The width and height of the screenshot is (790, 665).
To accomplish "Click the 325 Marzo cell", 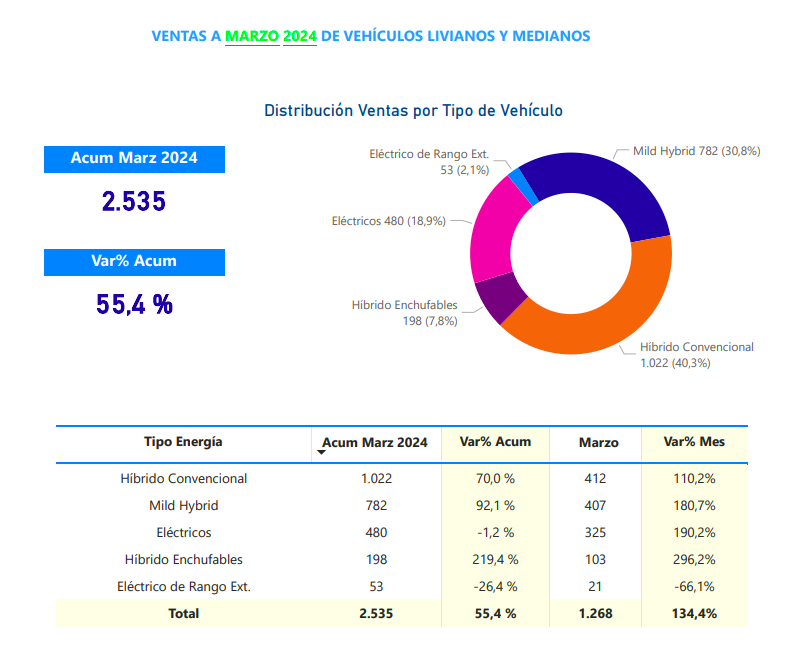I will coord(595,533).
